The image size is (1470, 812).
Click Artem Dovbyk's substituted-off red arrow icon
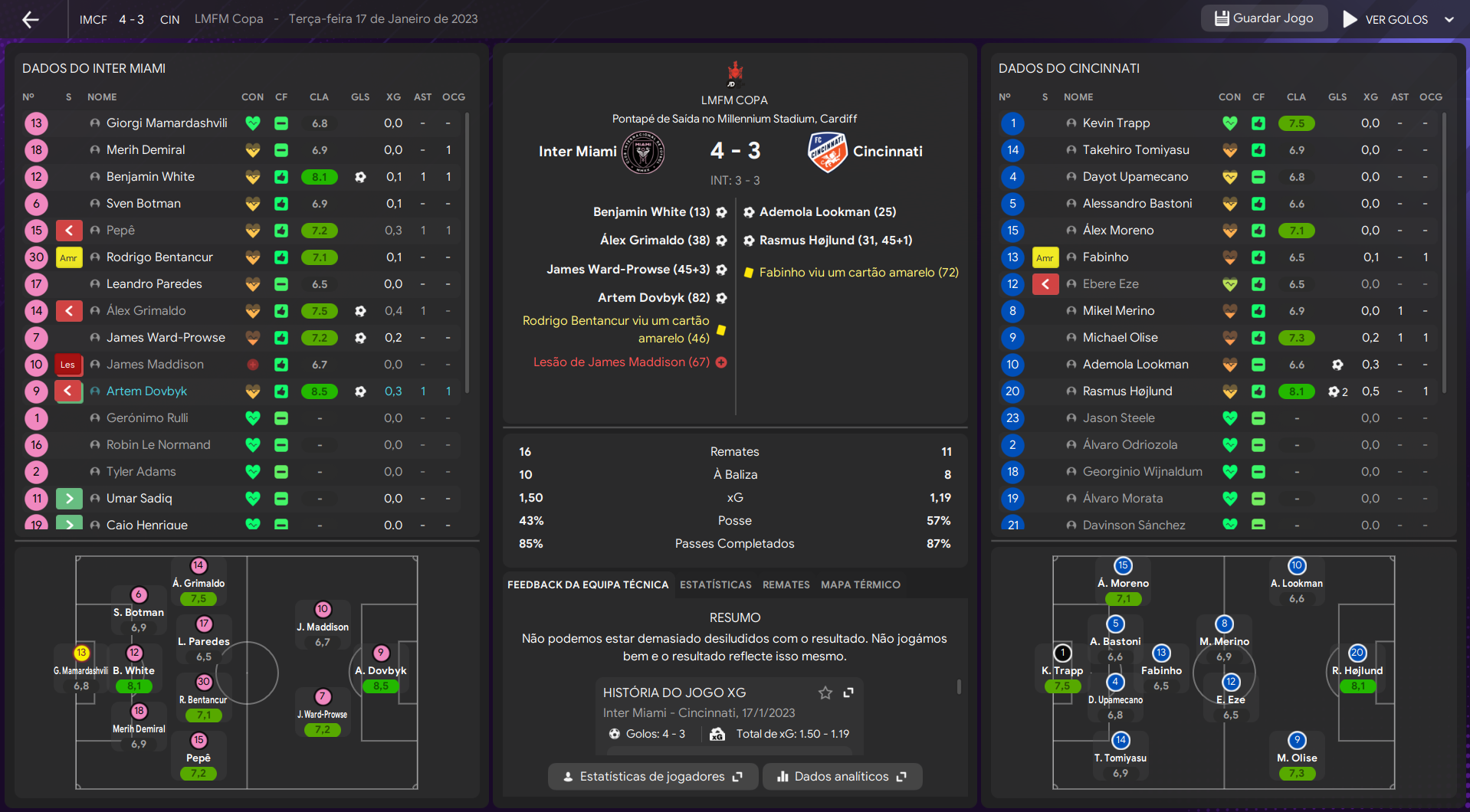[69, 391]
